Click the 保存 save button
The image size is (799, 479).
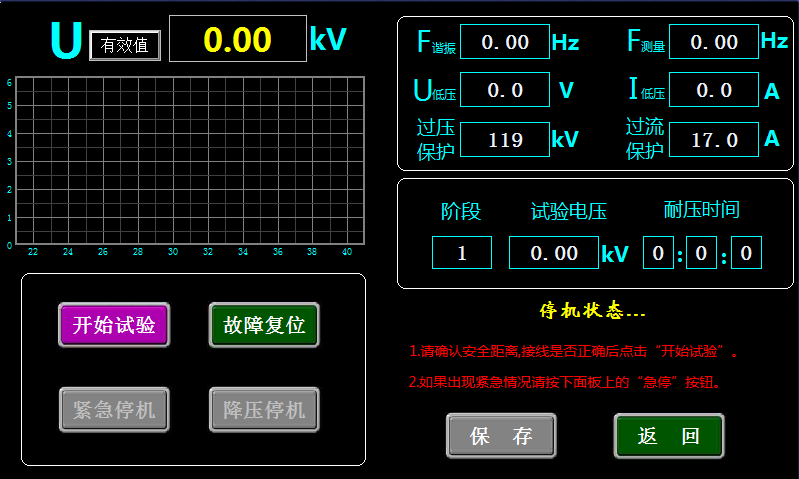501,436
